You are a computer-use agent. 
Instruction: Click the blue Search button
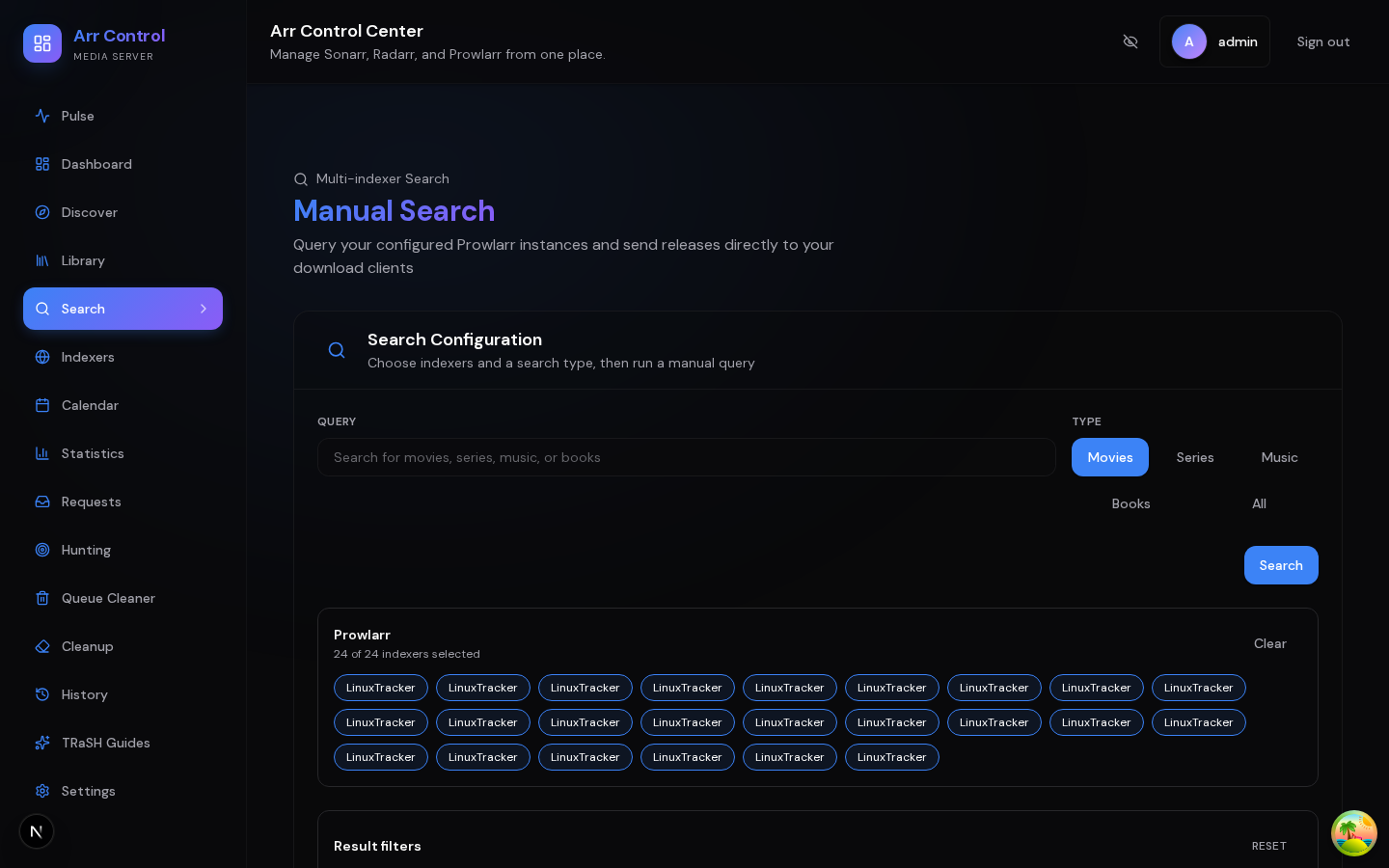1281,565
